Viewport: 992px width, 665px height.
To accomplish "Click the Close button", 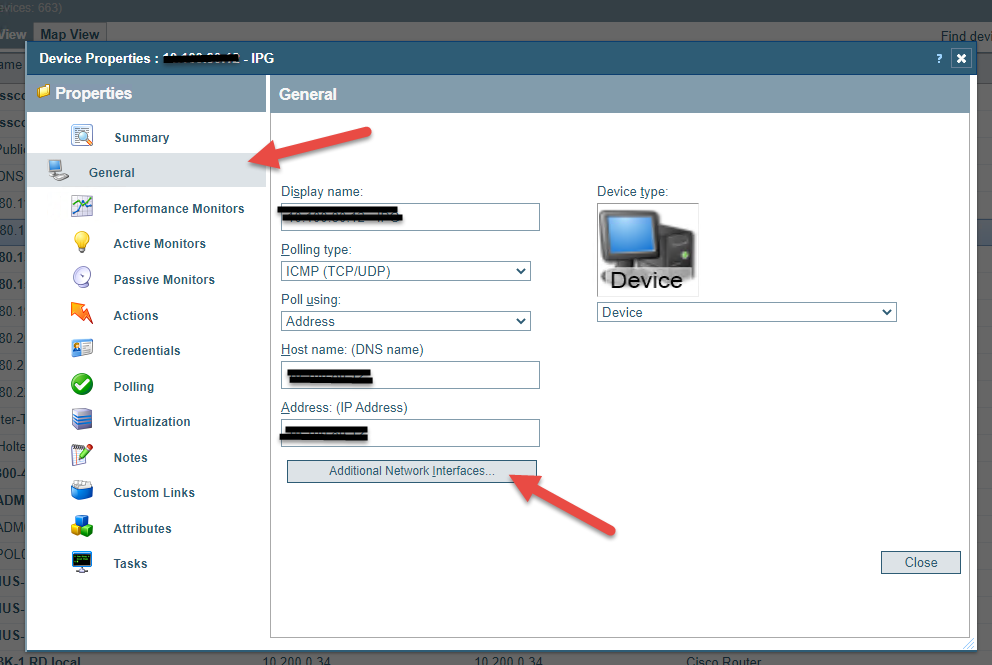I will 921,562.
